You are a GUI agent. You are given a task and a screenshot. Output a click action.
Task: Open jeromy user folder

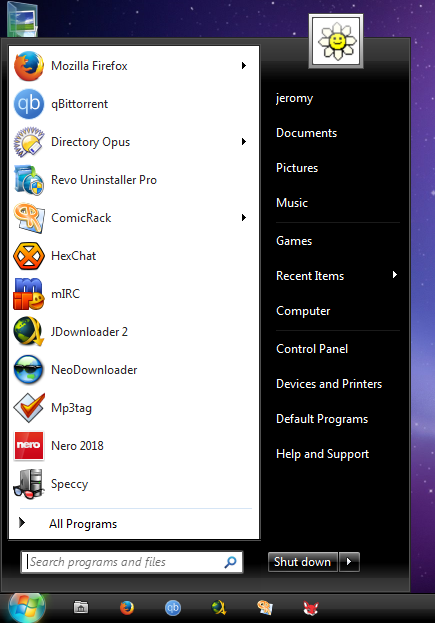coord(294,98)
